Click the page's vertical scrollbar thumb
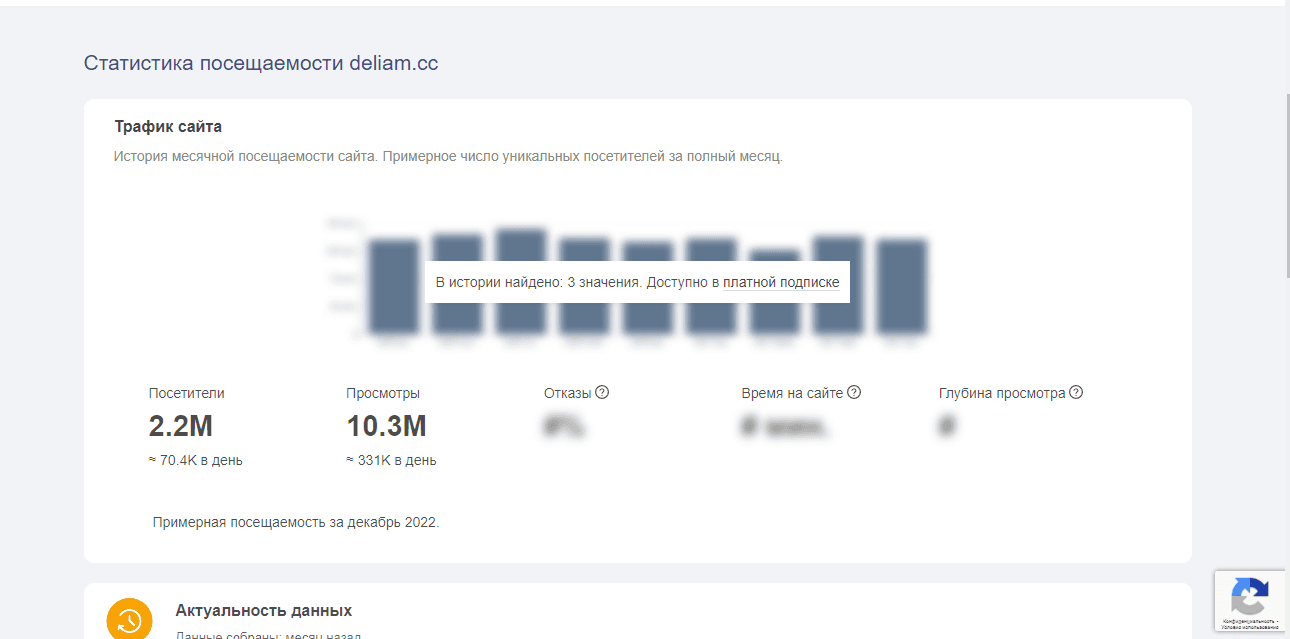The height and width of the screenshot is (639, 1290). [x=1286, y=185]
